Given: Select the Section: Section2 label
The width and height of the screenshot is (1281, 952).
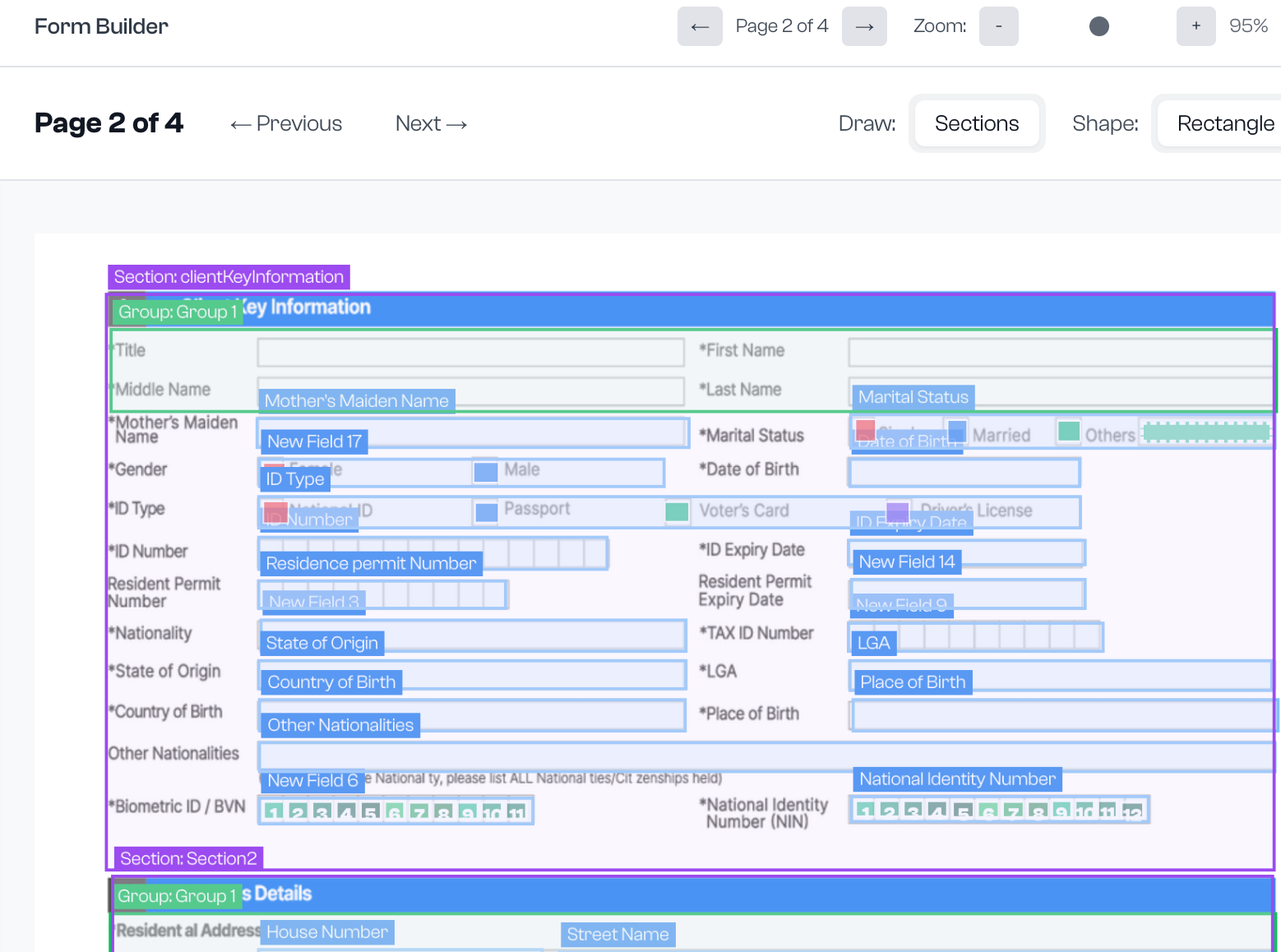Looking at the screenshot, I should pos(188,858).
